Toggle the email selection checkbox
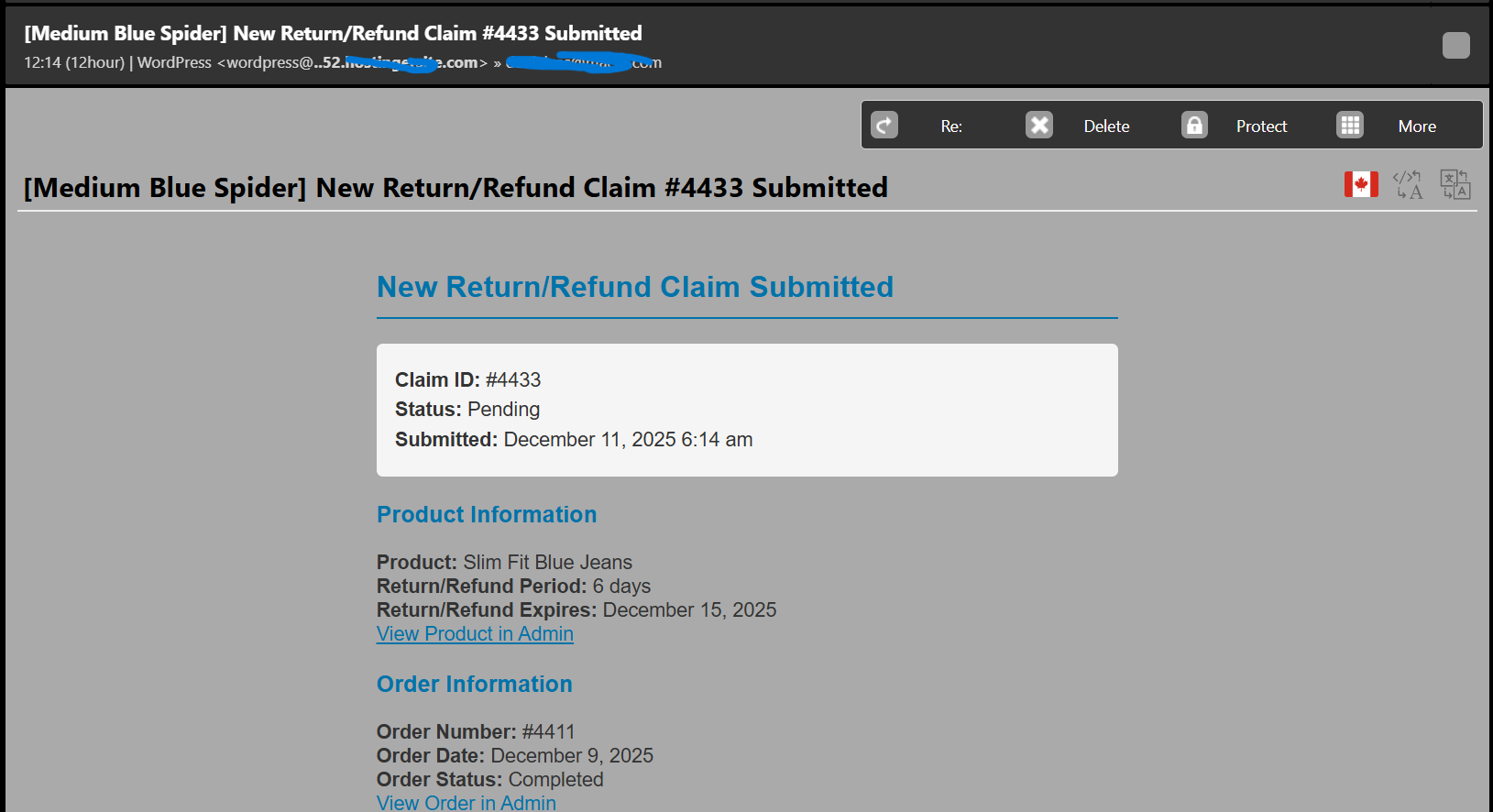Image resolution: width=1493 pixels, height=812 pixels. (x=1455, y=46)
